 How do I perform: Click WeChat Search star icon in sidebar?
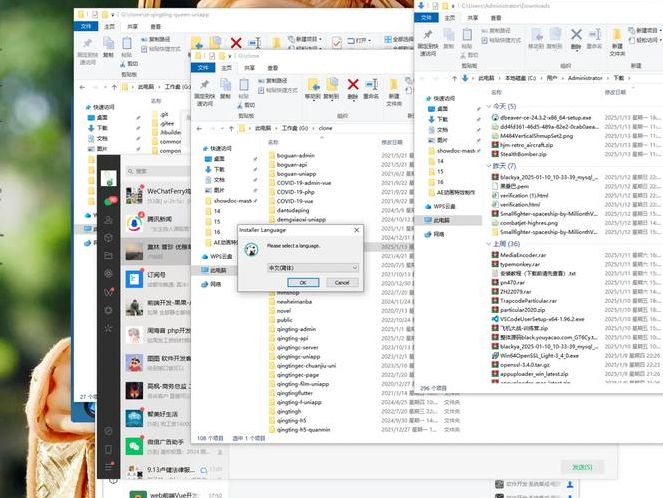tap(108, 328)
